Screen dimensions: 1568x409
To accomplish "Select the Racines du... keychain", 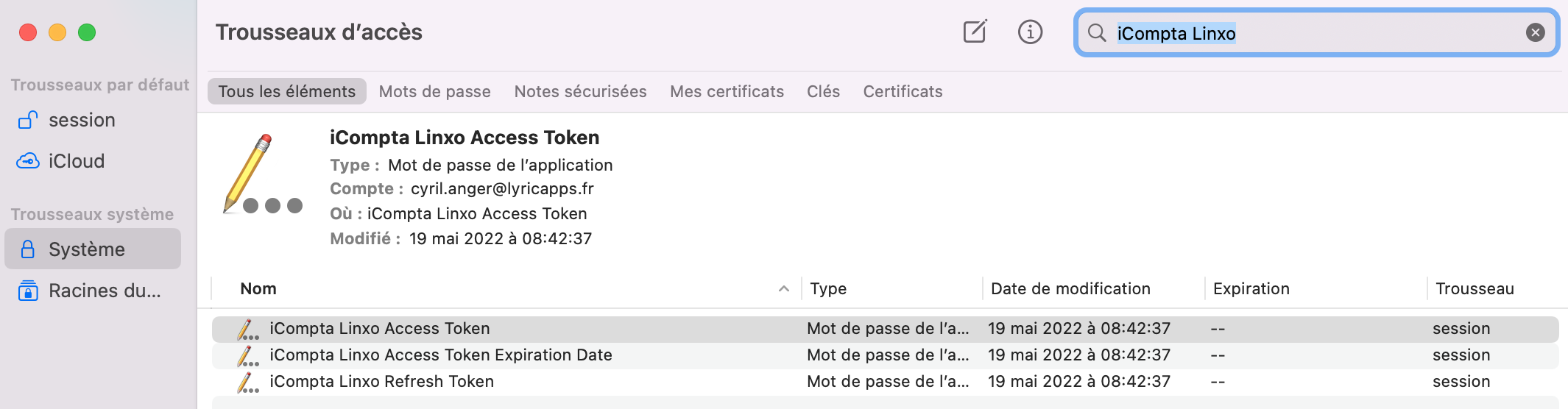I will (93, 291).
